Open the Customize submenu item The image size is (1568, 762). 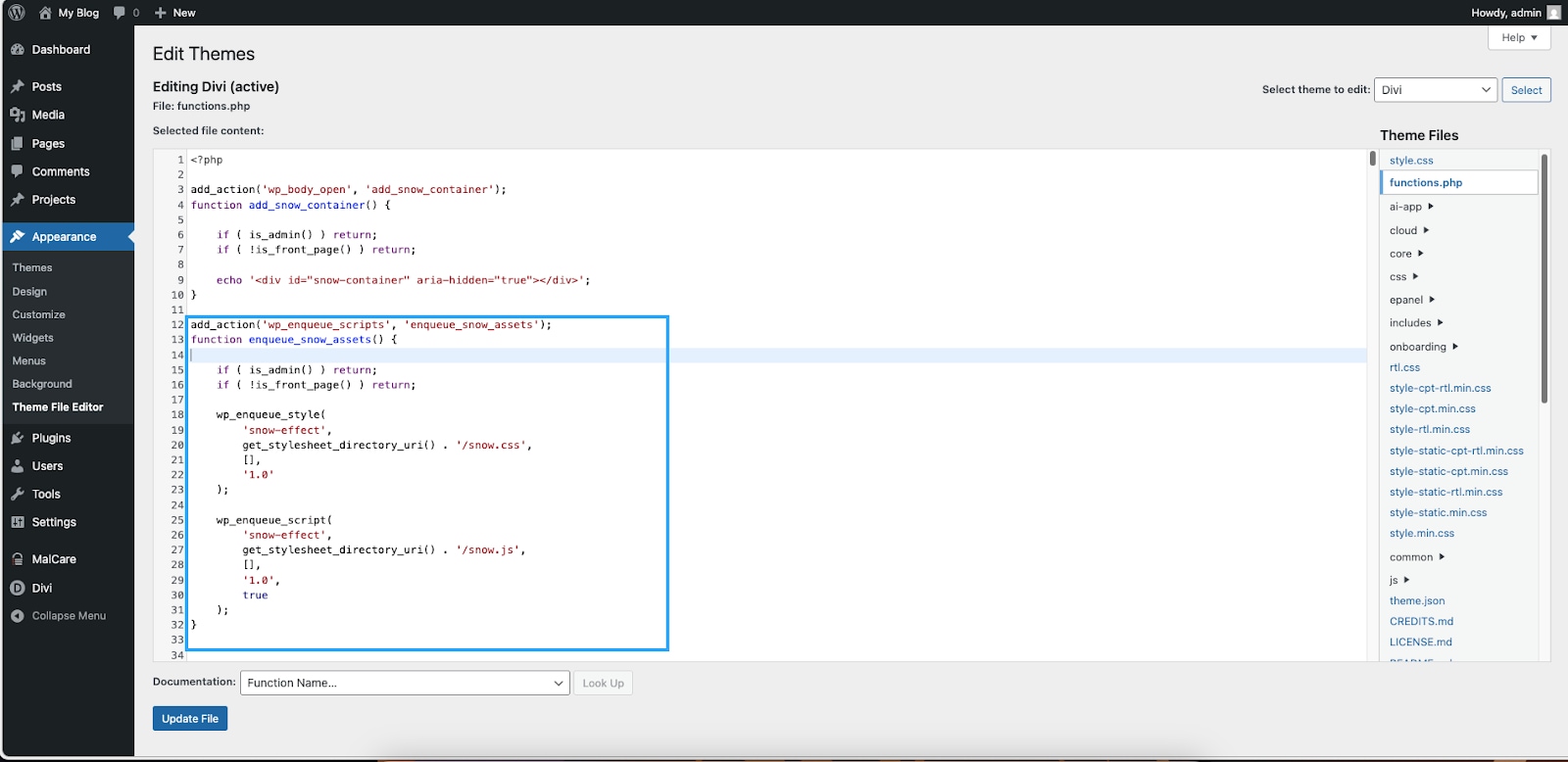tap(39, 314)
